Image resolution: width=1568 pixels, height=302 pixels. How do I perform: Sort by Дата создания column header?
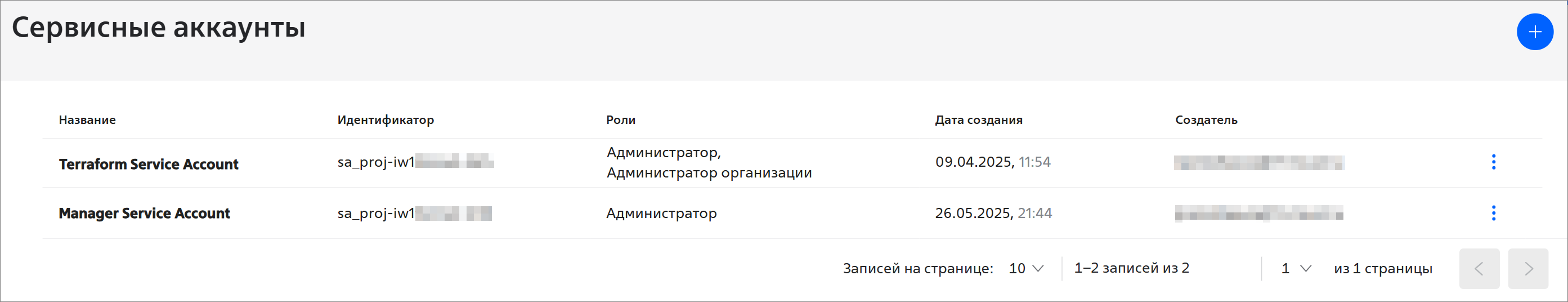point(979,120)
